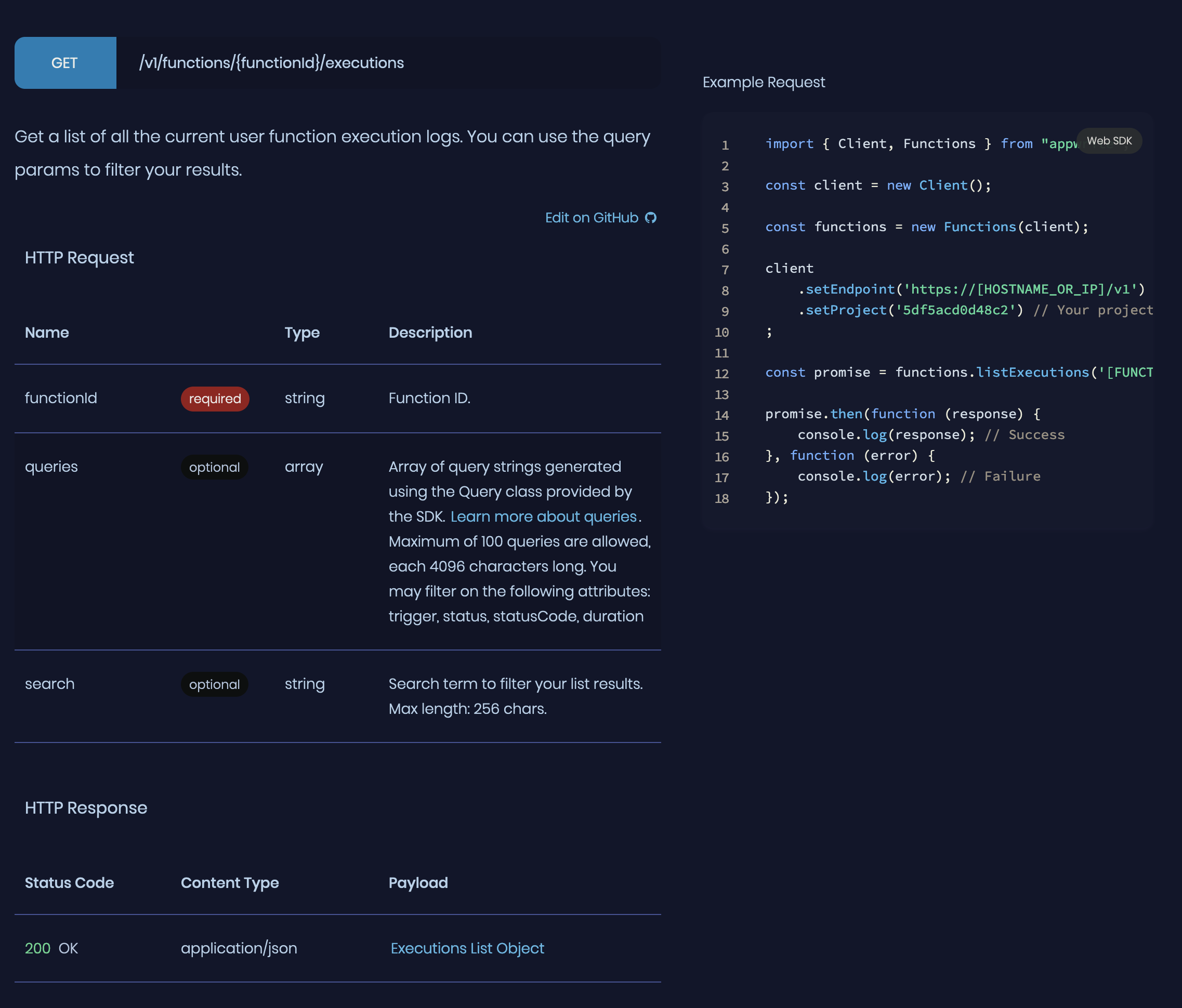Click the queries parameter name
The image size is (1182, 1008).
51,467
